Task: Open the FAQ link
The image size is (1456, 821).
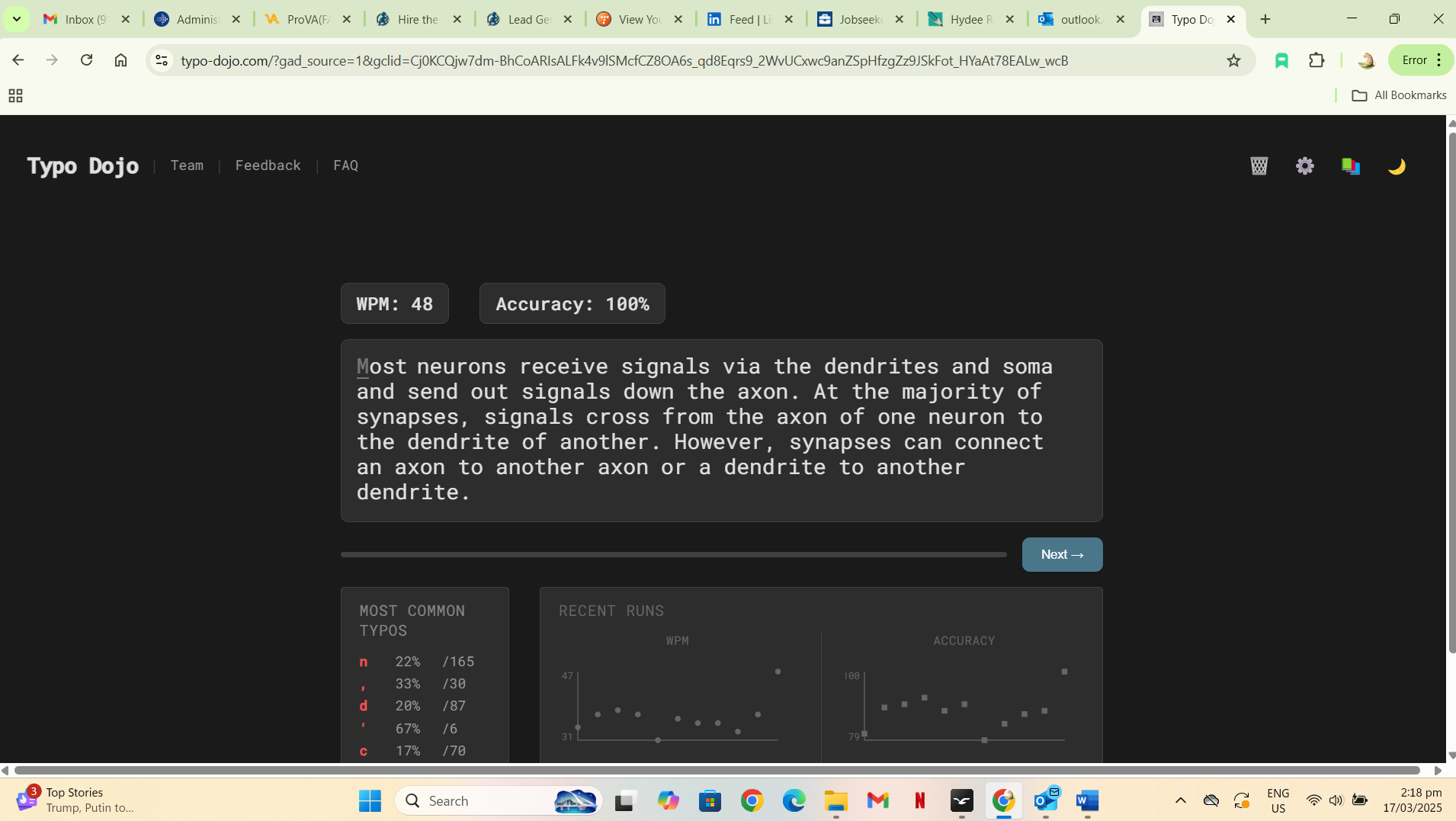Action: click(345, 165)
